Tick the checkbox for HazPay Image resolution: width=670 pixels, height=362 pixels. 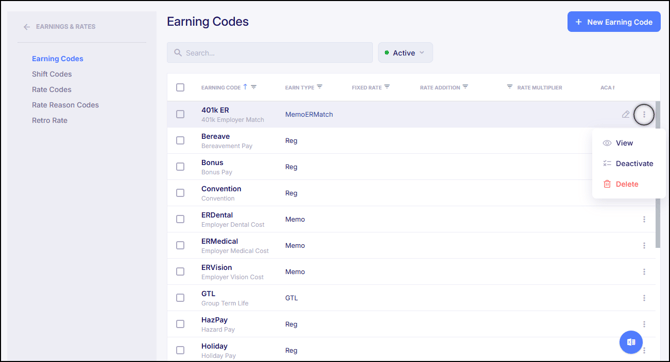pyautogui.click(x=180, y=324)
